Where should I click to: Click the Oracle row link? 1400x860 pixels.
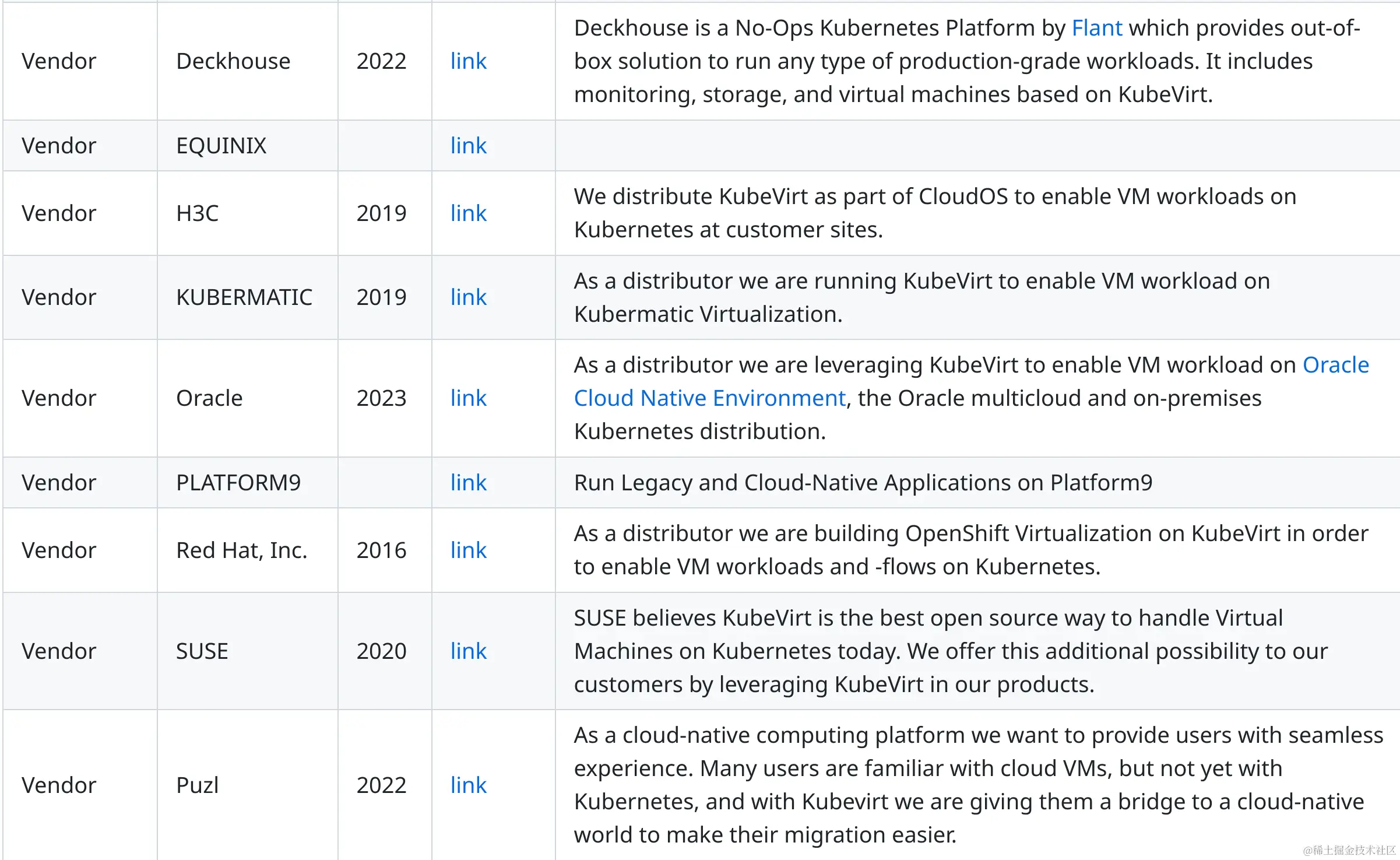468,398
